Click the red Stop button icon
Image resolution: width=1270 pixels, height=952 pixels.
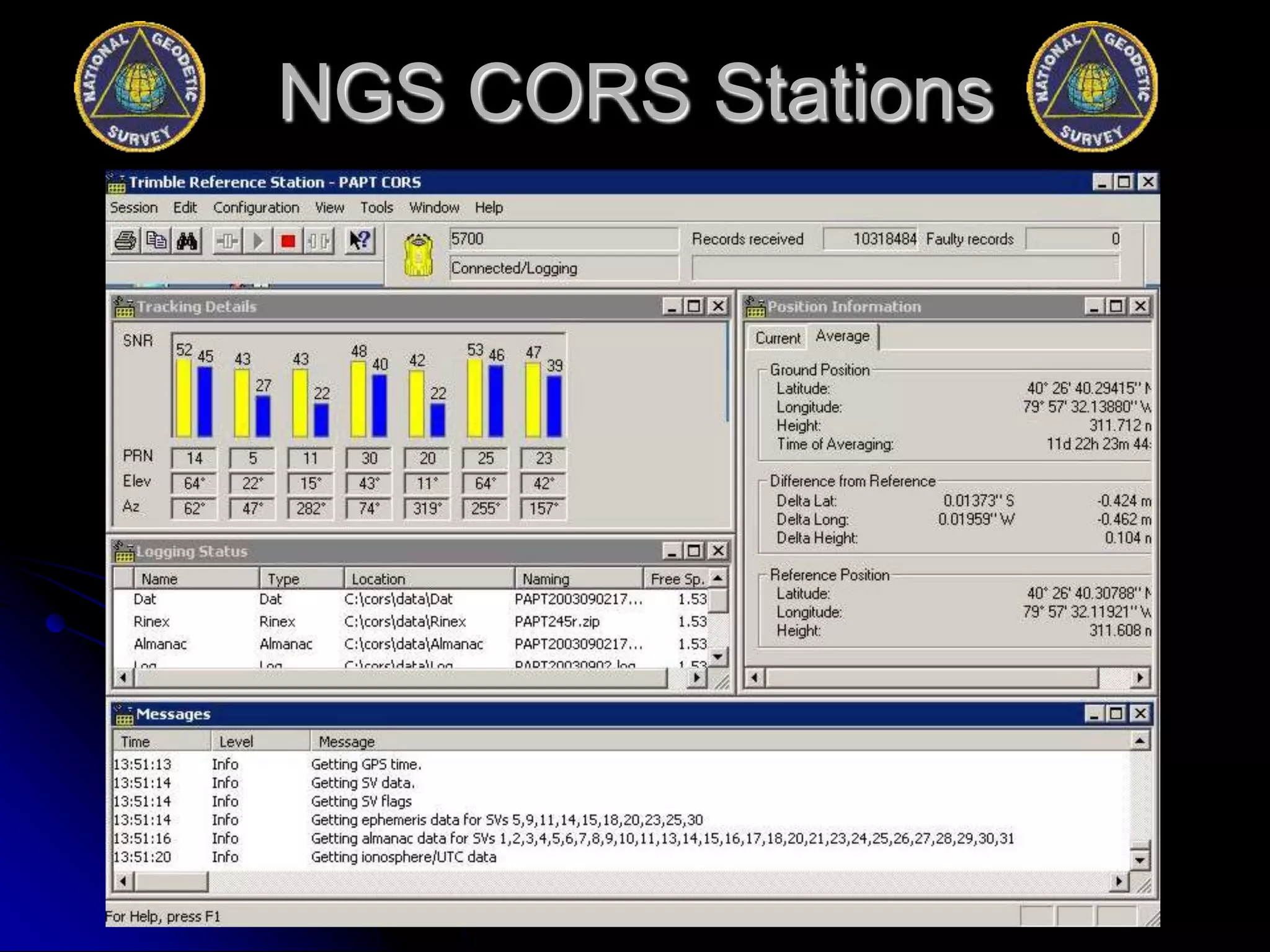(288, 241)
